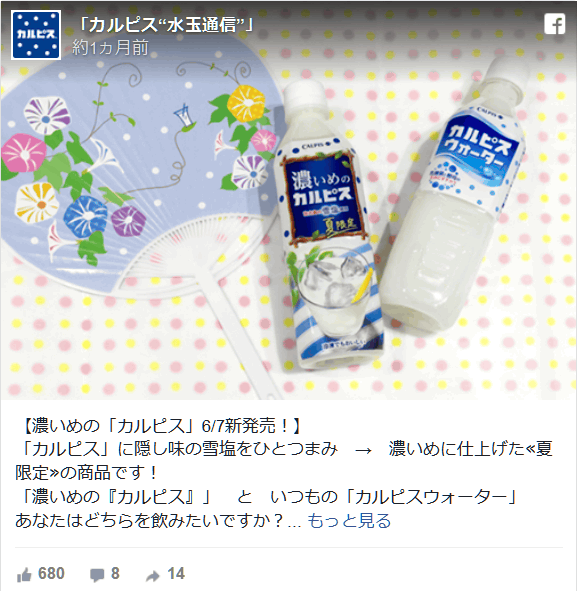Open the カルピス page profile picture
The width and height of the screenshot is (577, 592).
coord(36,35)
